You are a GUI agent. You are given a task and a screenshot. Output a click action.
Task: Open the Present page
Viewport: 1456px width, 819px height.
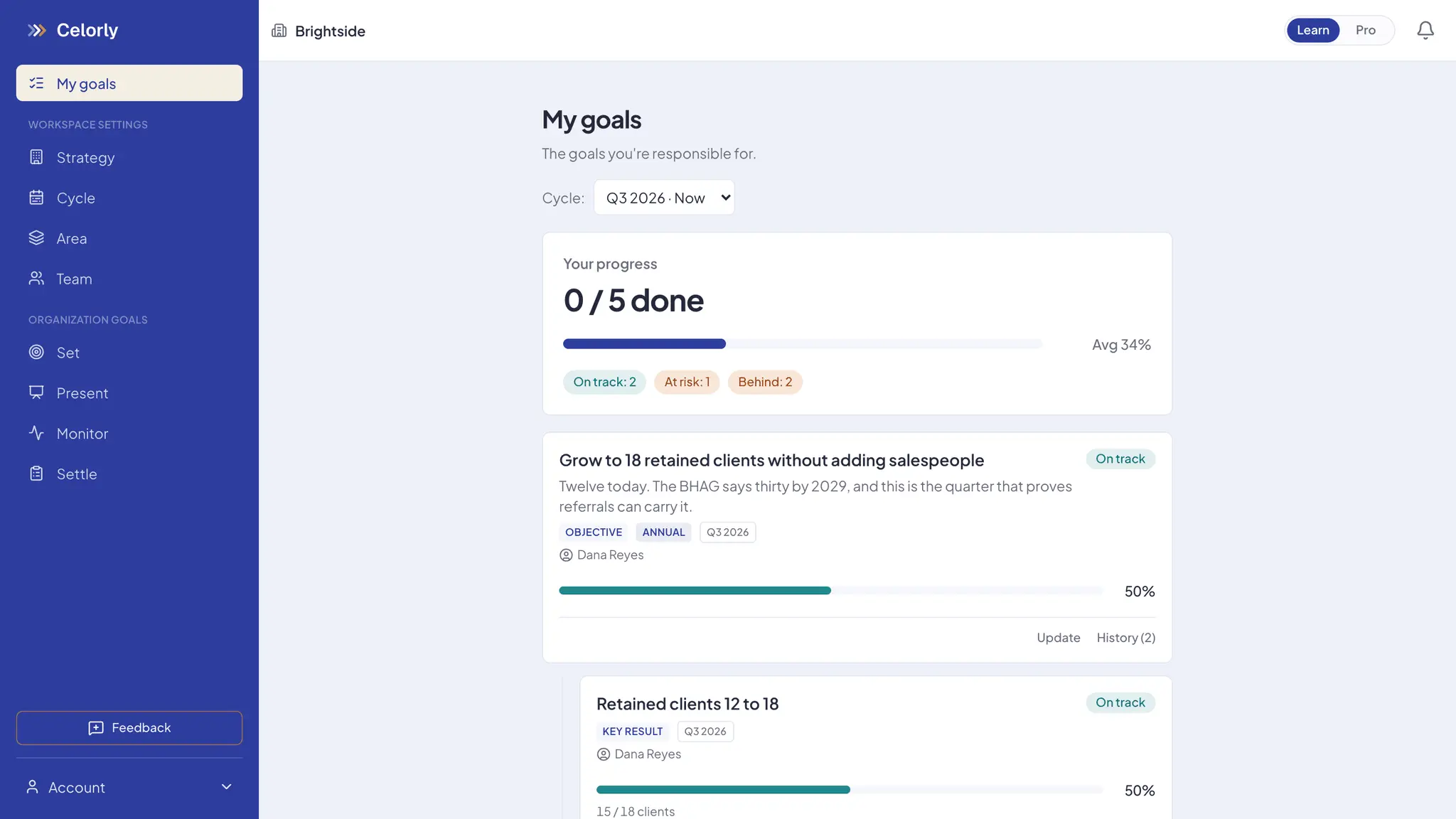pos(129,392)
